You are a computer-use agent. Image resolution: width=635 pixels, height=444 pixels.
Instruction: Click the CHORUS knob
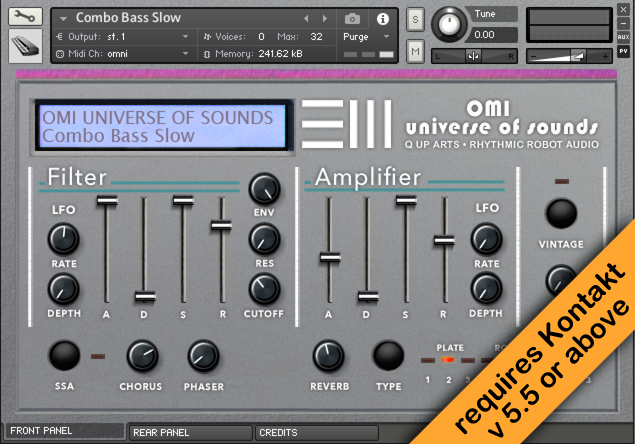click(x=143, y=356)
